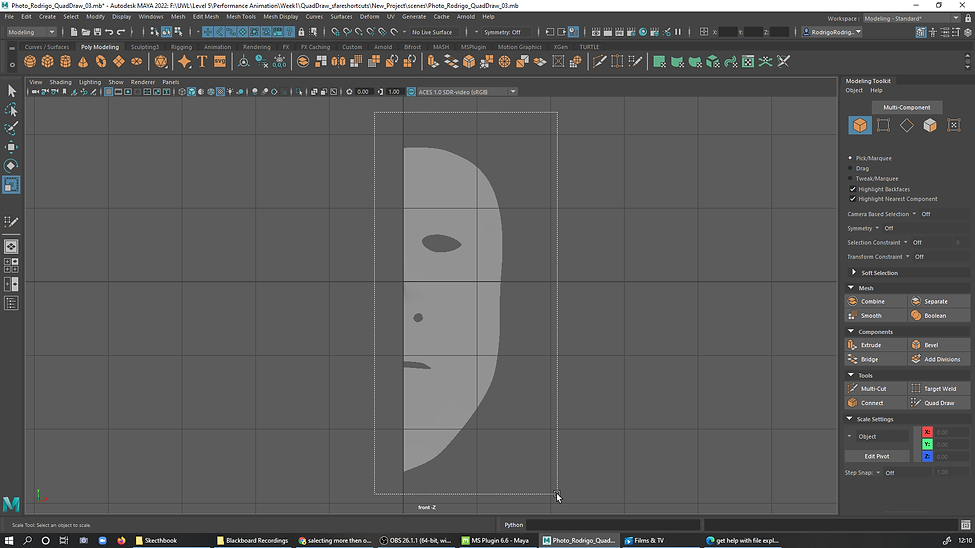
Task: Switch to the Rigging shelf tab
Action: click(x=182, y=47)
